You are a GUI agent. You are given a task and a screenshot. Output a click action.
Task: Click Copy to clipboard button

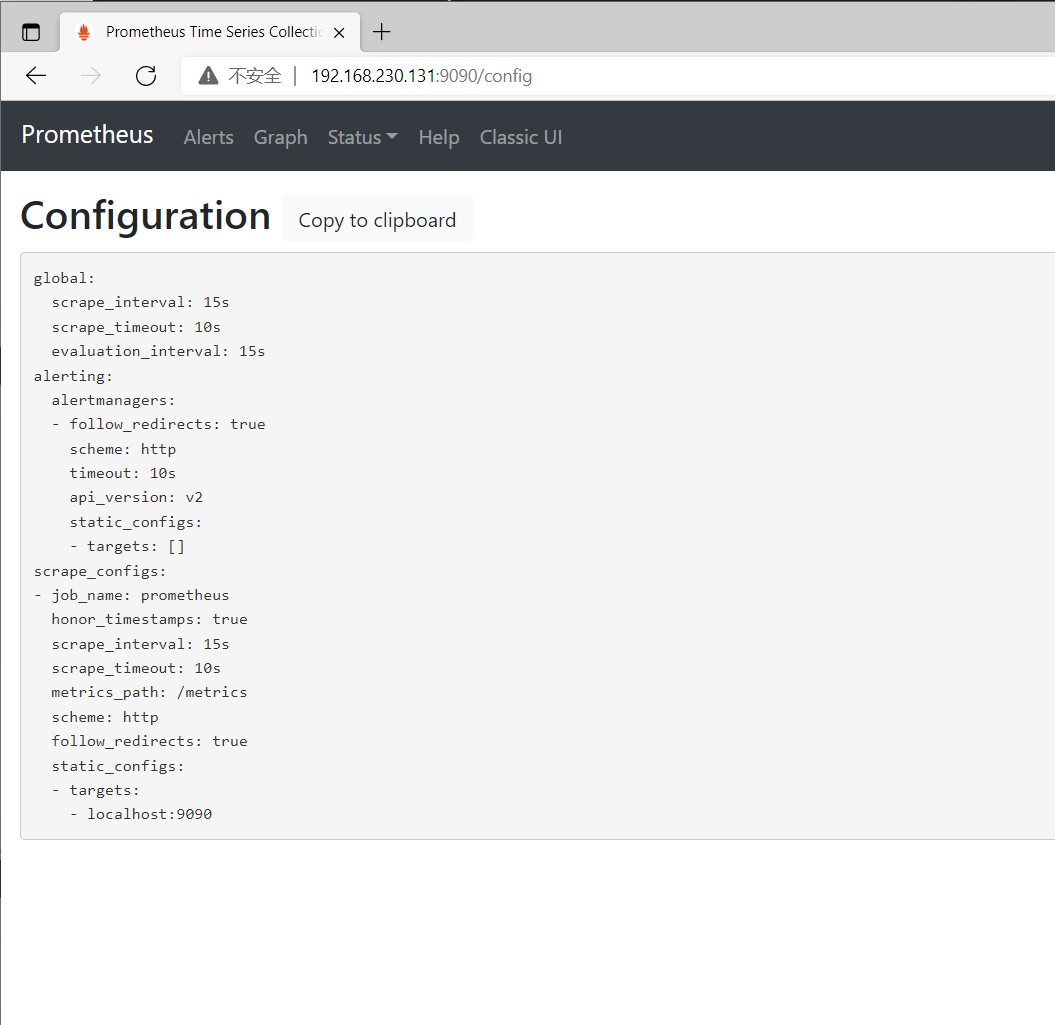pos(377,219)
